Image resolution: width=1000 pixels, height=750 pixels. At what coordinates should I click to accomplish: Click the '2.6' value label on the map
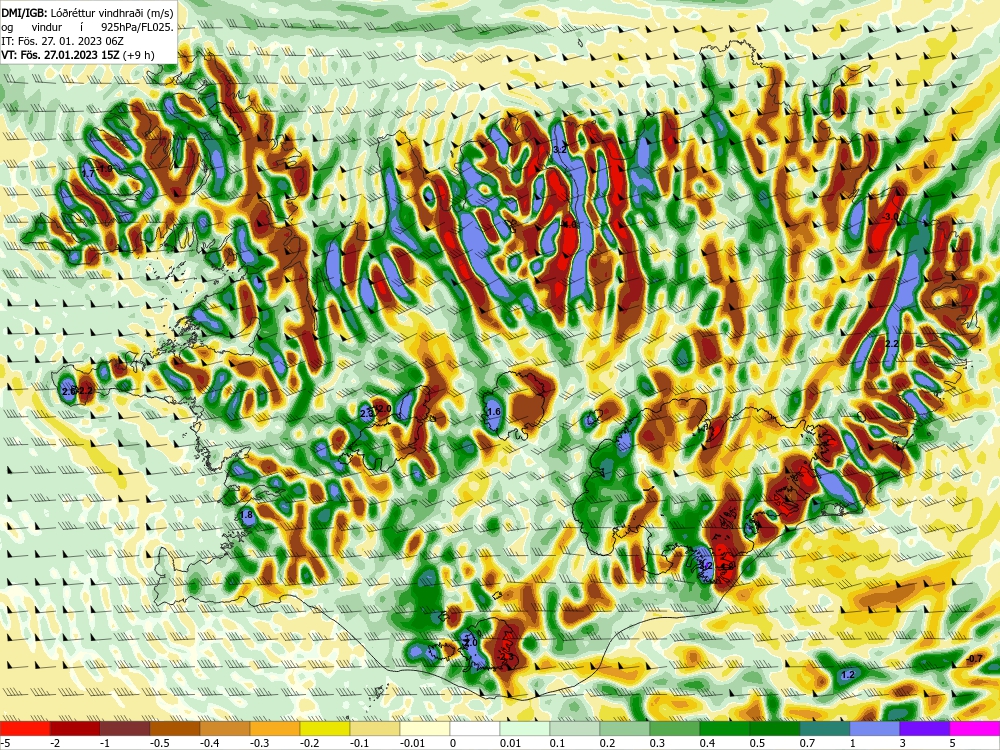[69, 390]
